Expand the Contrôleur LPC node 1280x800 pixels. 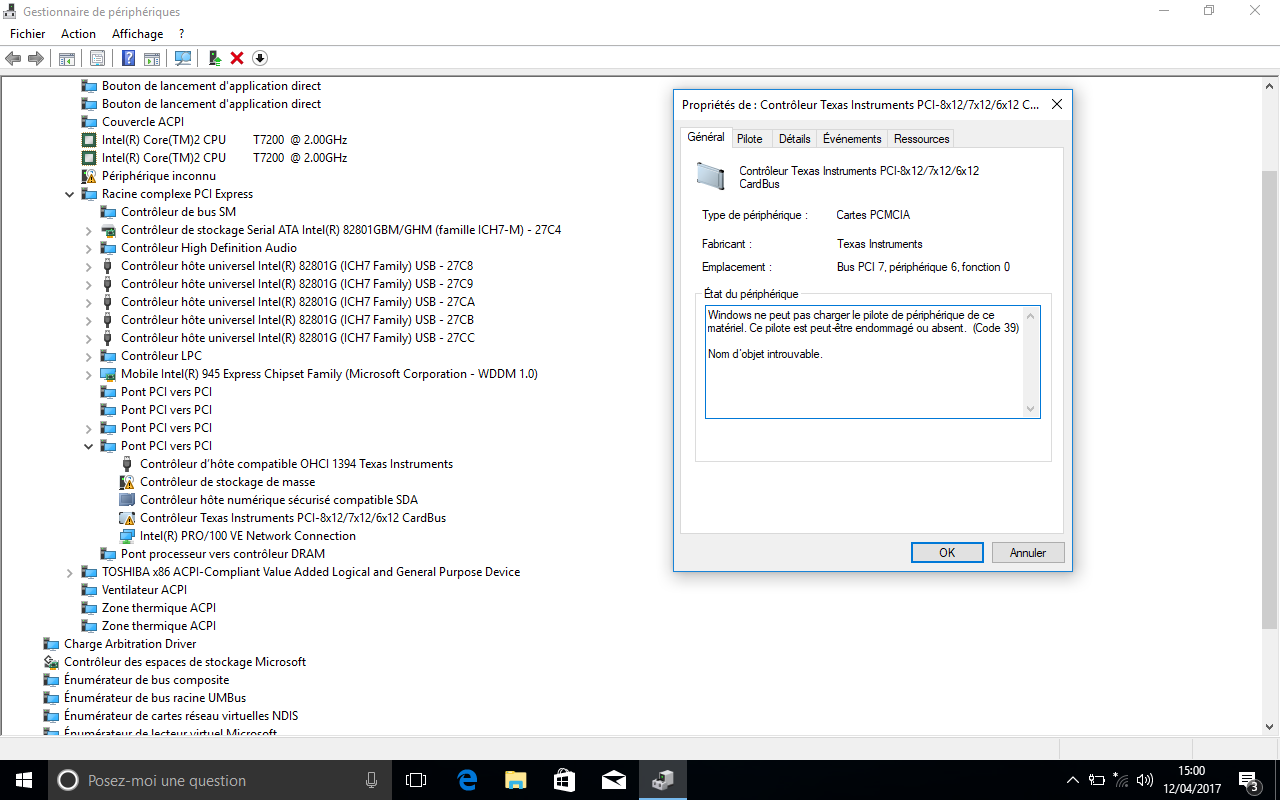coord(89,356)
